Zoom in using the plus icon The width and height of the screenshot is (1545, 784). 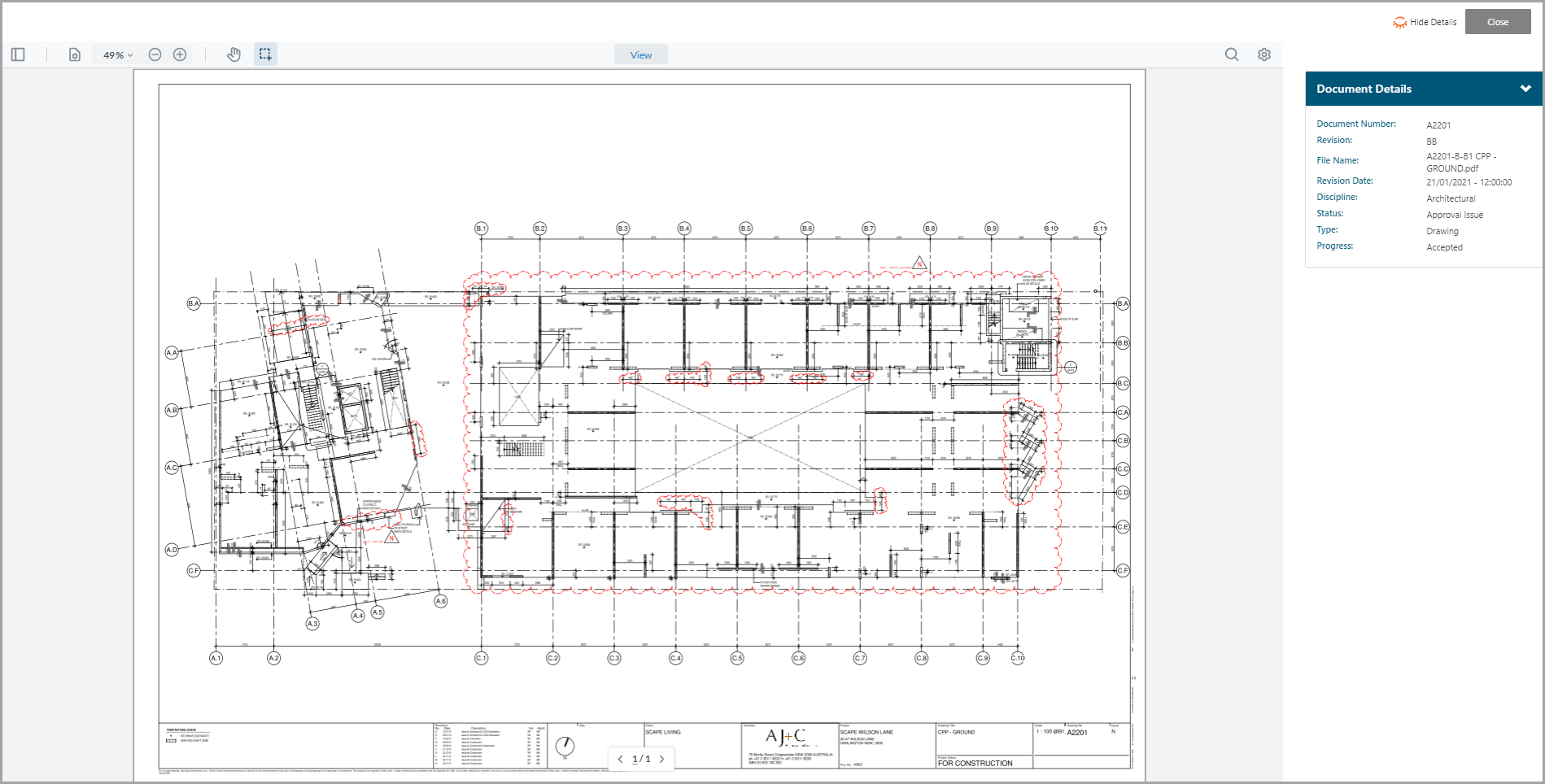180,54
